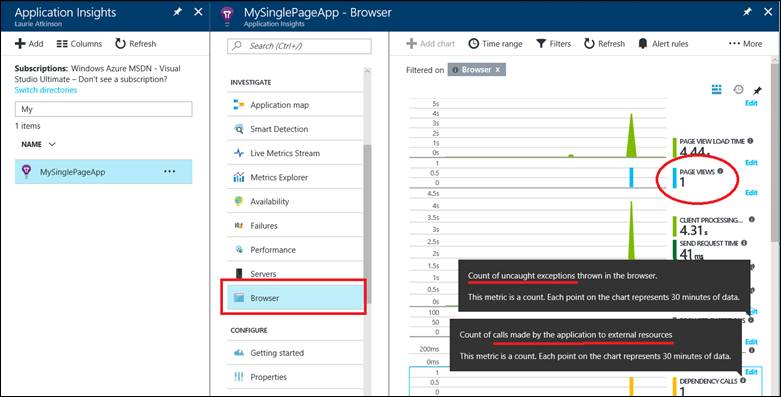Screen dimensions: 781x397
Task: Open the Time range selector
Action: point(495,44)
